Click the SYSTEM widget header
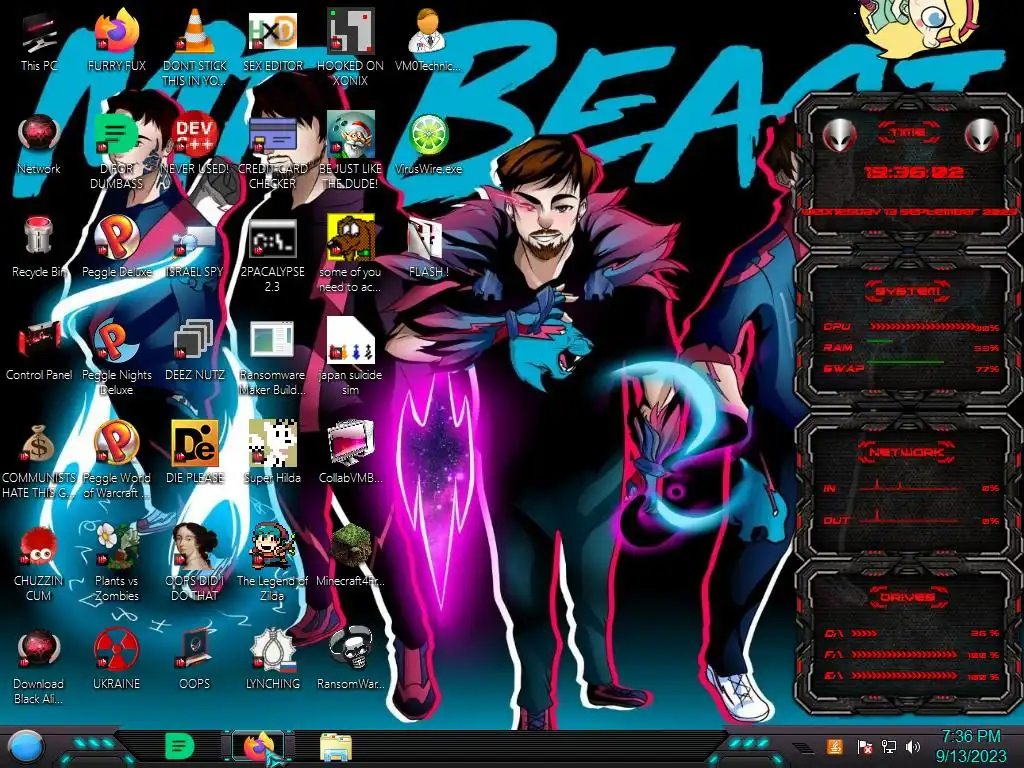Image resolution: width=1024 pixels, height=768 pixels. coord(908,291)
